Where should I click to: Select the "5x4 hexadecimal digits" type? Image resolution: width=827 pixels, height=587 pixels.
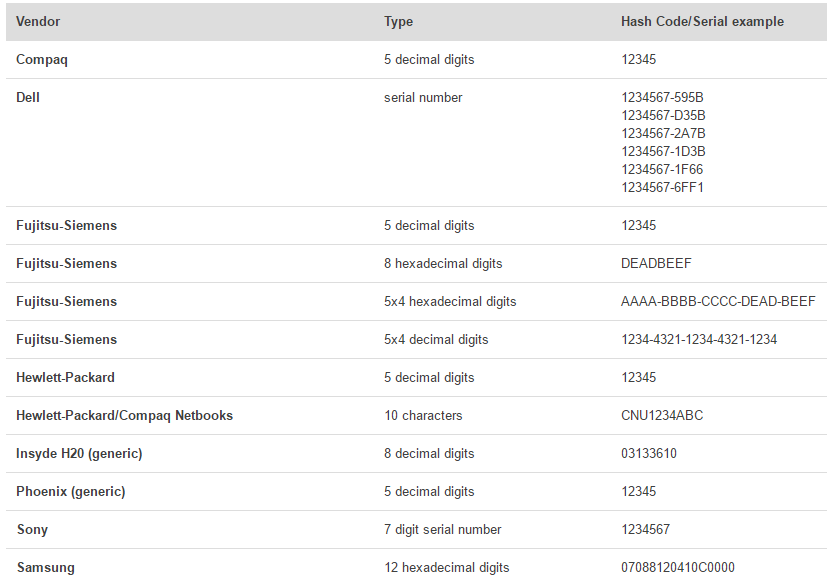tap(450, 302)
